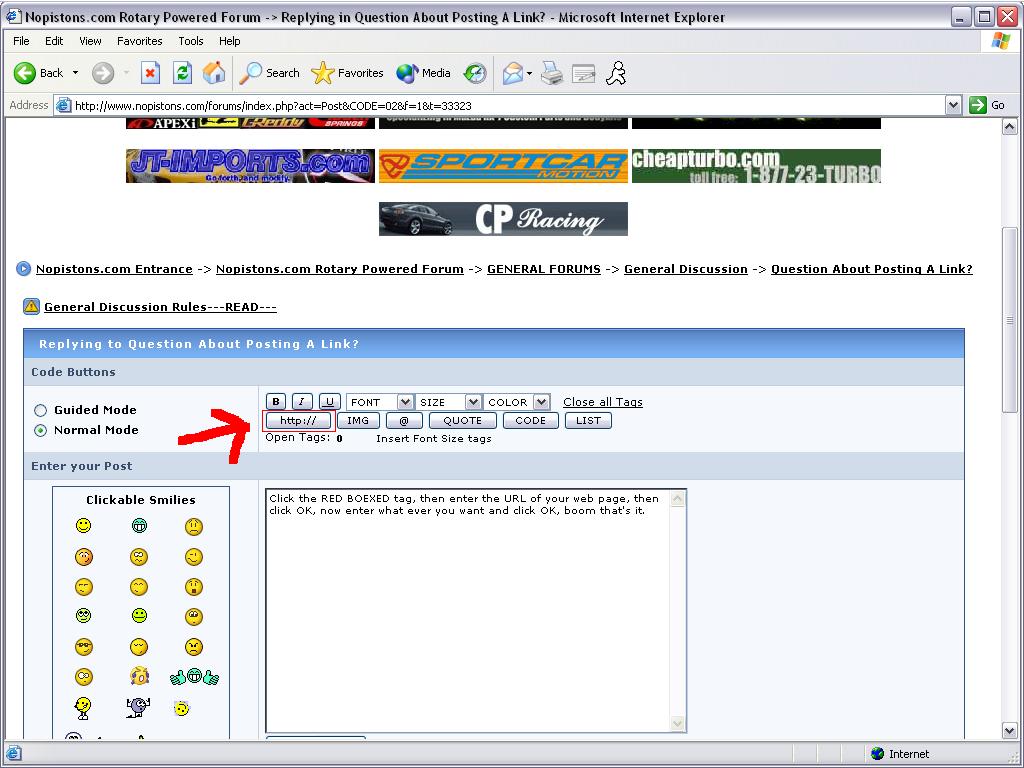The height and width of the screenshot is (768, 1024).
Task: Click the Stop loading icon
Action: click(150, 73)
